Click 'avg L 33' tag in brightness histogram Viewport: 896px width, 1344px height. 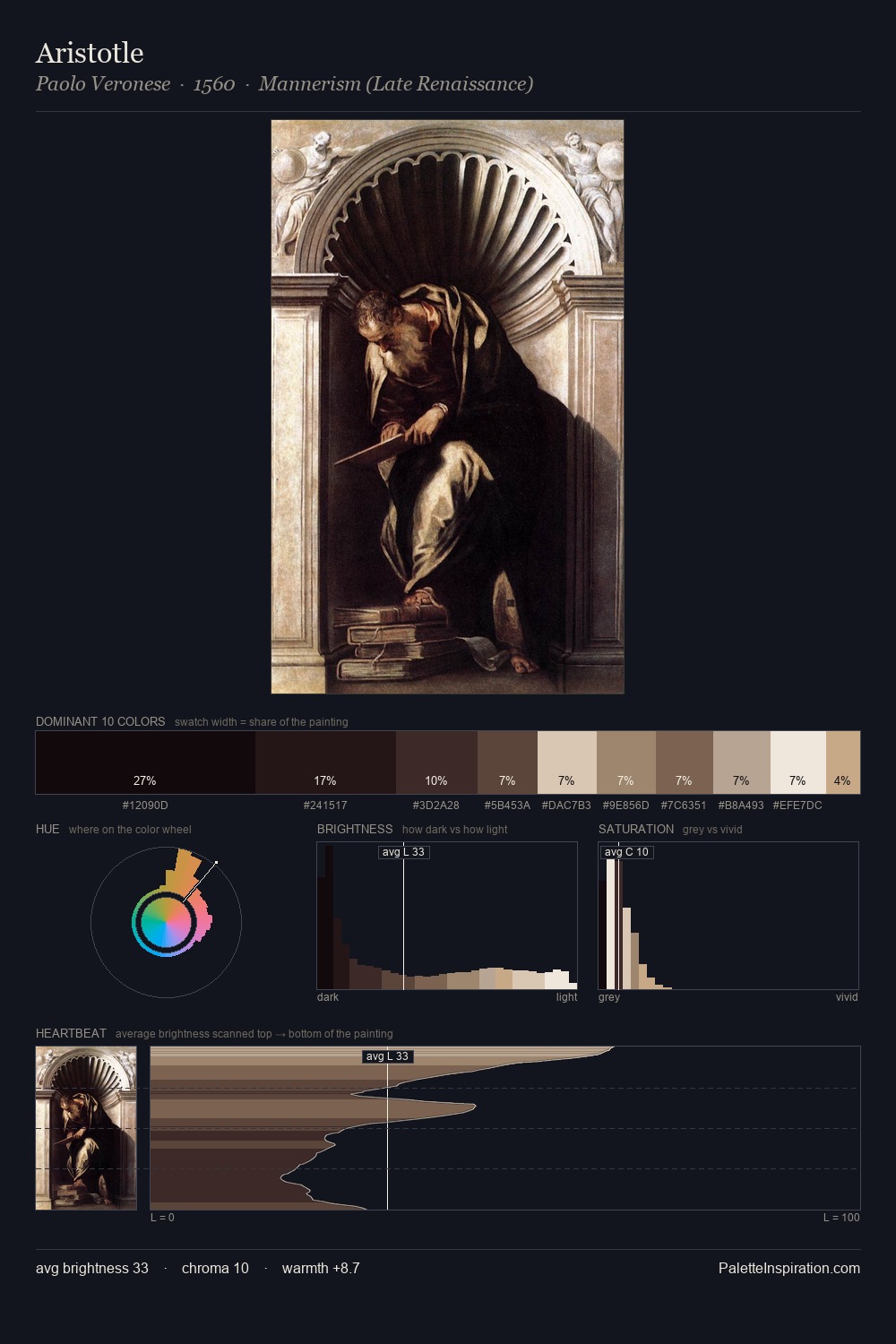pyautogui.click(x=404, y=852)
